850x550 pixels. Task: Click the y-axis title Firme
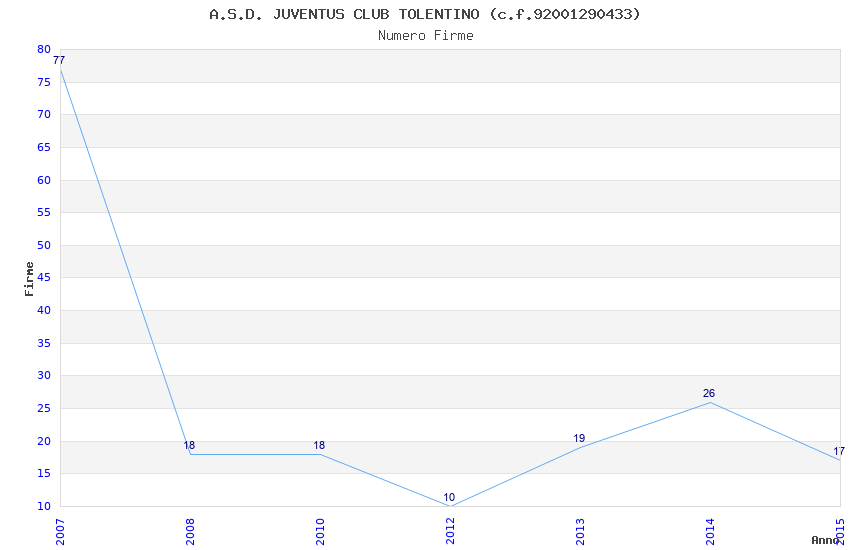[29, 279]
